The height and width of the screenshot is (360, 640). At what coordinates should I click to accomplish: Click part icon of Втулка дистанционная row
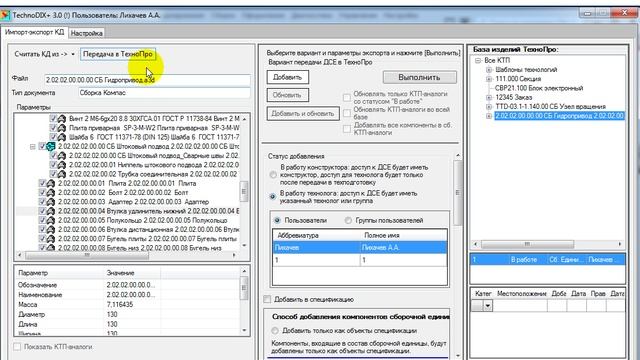coord(51,229)
